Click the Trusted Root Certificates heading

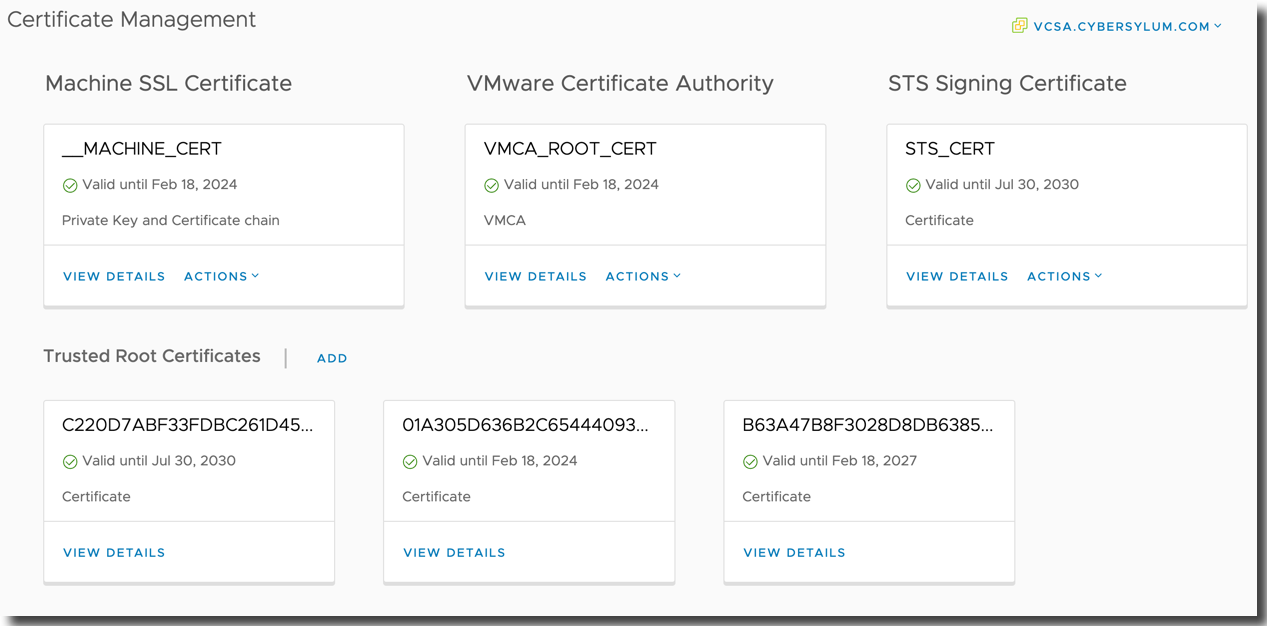click(152, 356)
